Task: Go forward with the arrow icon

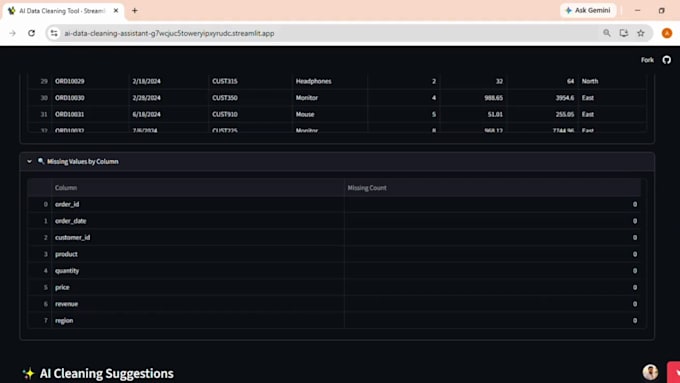Action: pos(12,33)
